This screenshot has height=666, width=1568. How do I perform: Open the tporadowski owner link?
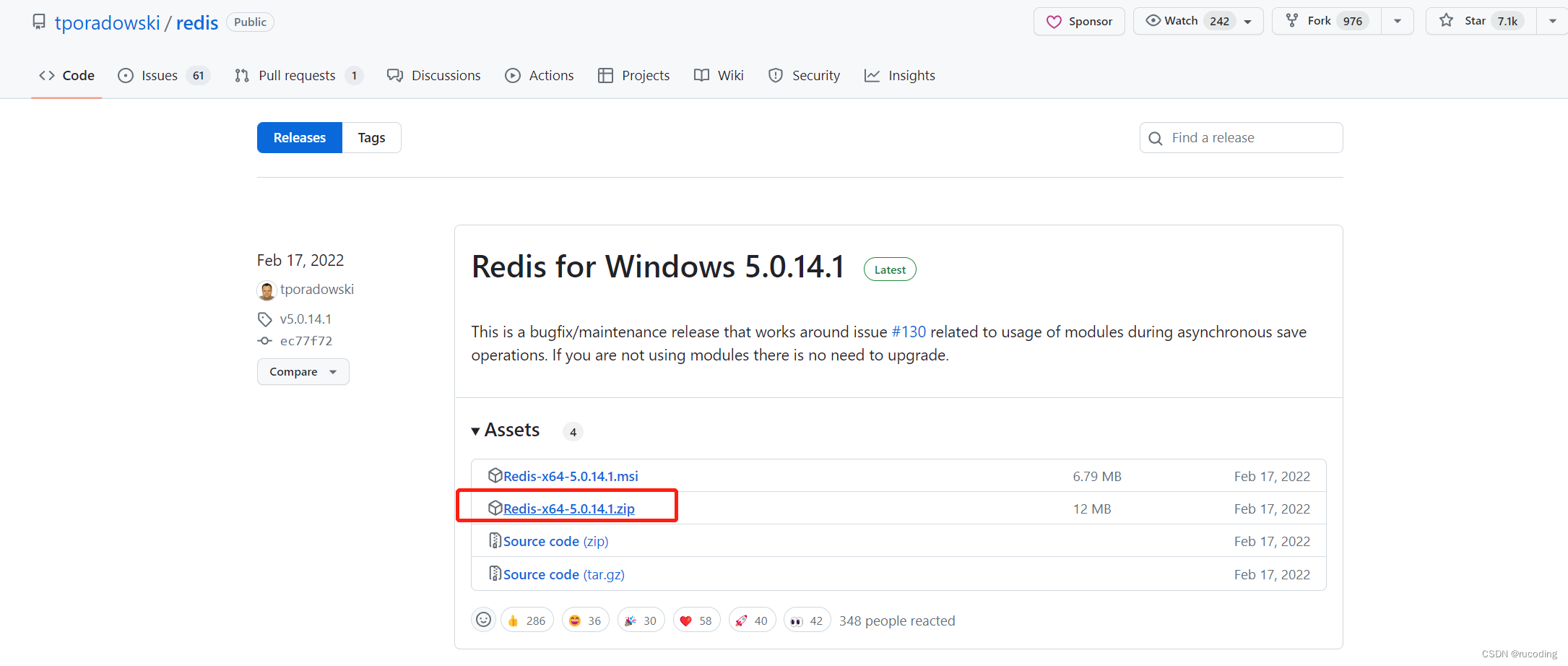coord(107,22)
